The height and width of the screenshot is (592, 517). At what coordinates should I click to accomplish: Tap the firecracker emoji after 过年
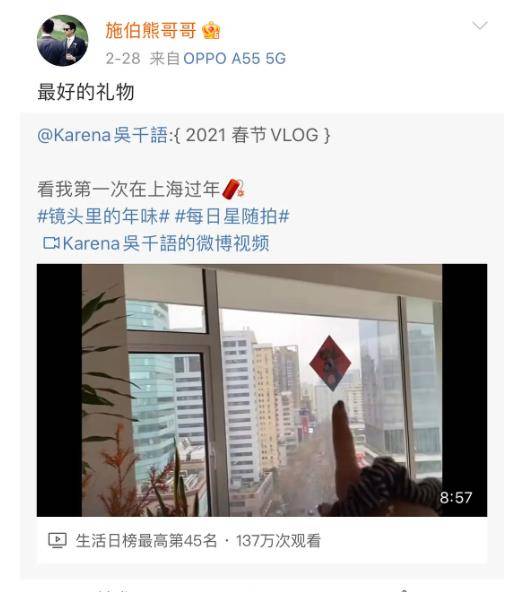[233, 188]
